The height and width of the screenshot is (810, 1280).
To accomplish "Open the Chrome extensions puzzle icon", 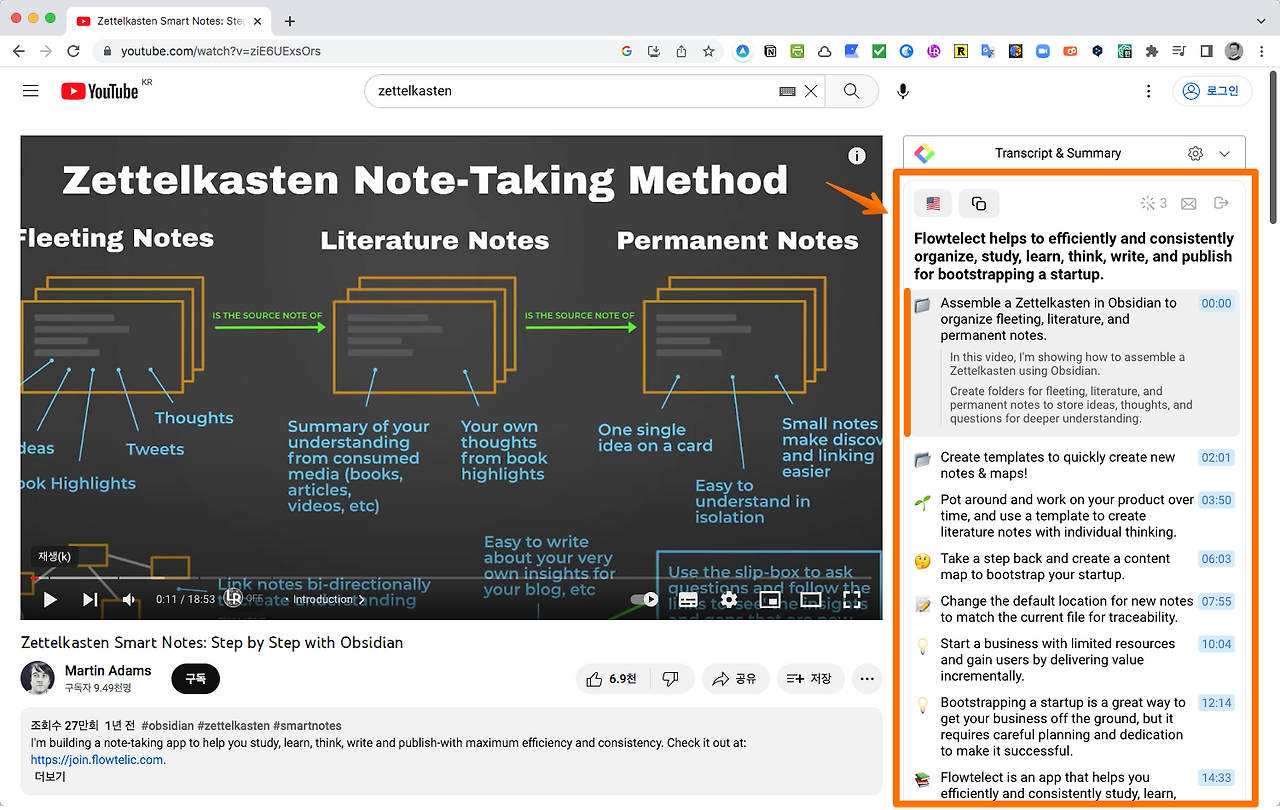I will [x=1152, y=51].
